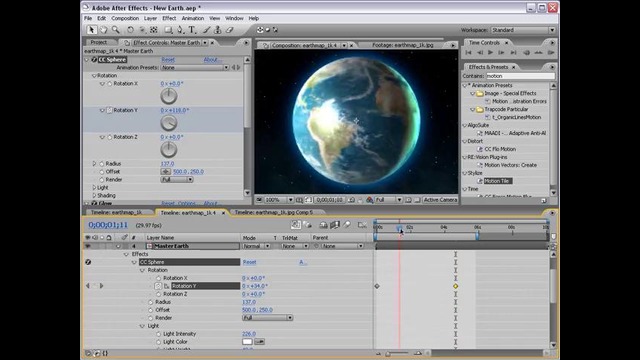Toggle CC Sphere effect switch in timeline
This screenshot has height=360, width=640.
coord(88,262)
